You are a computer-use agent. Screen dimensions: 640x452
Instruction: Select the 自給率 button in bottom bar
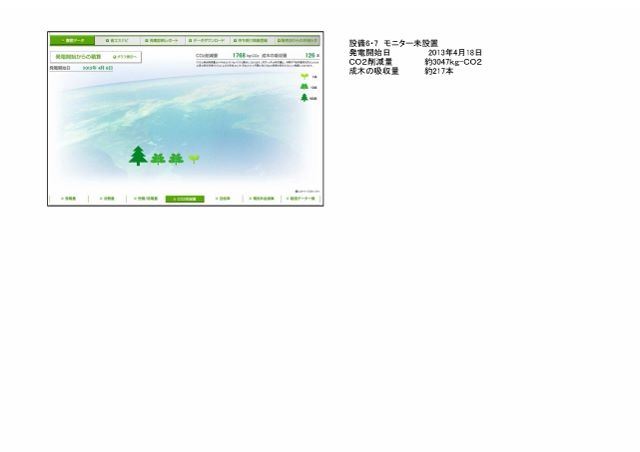(x=222, y=199)
